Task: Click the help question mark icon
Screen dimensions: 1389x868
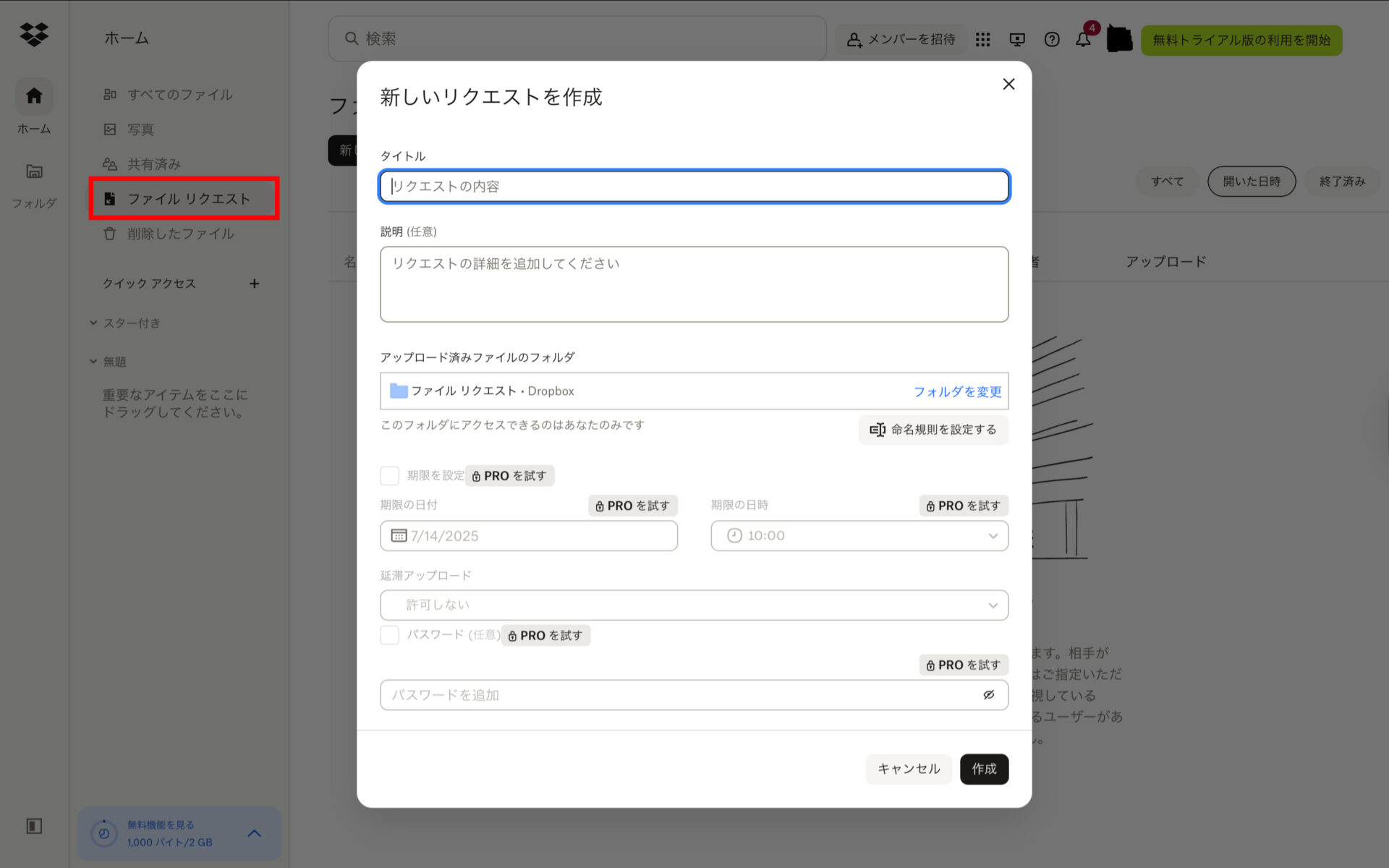Action: 1051,40
